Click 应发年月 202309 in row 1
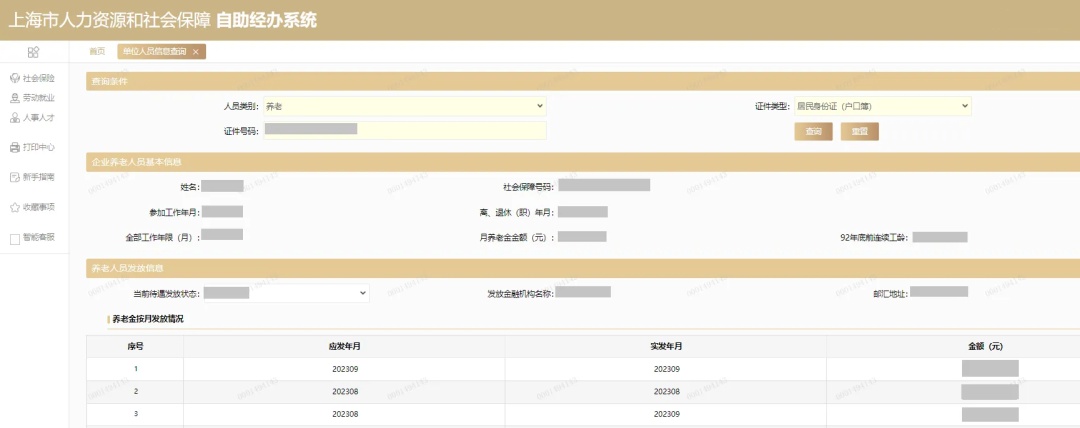This screenshot has width=1080, height=428. (x=345, y=369)
